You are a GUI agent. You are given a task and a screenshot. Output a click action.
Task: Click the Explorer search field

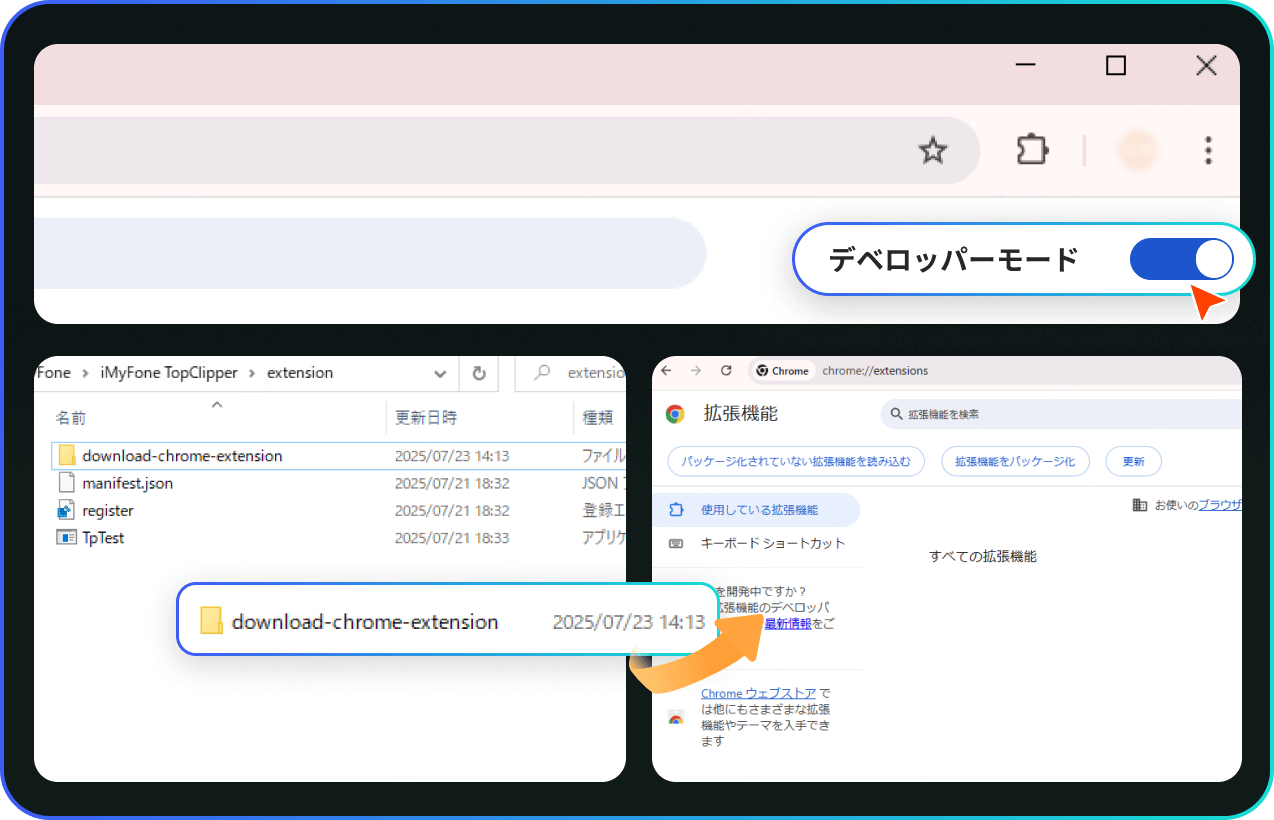[x=571, y=373]
